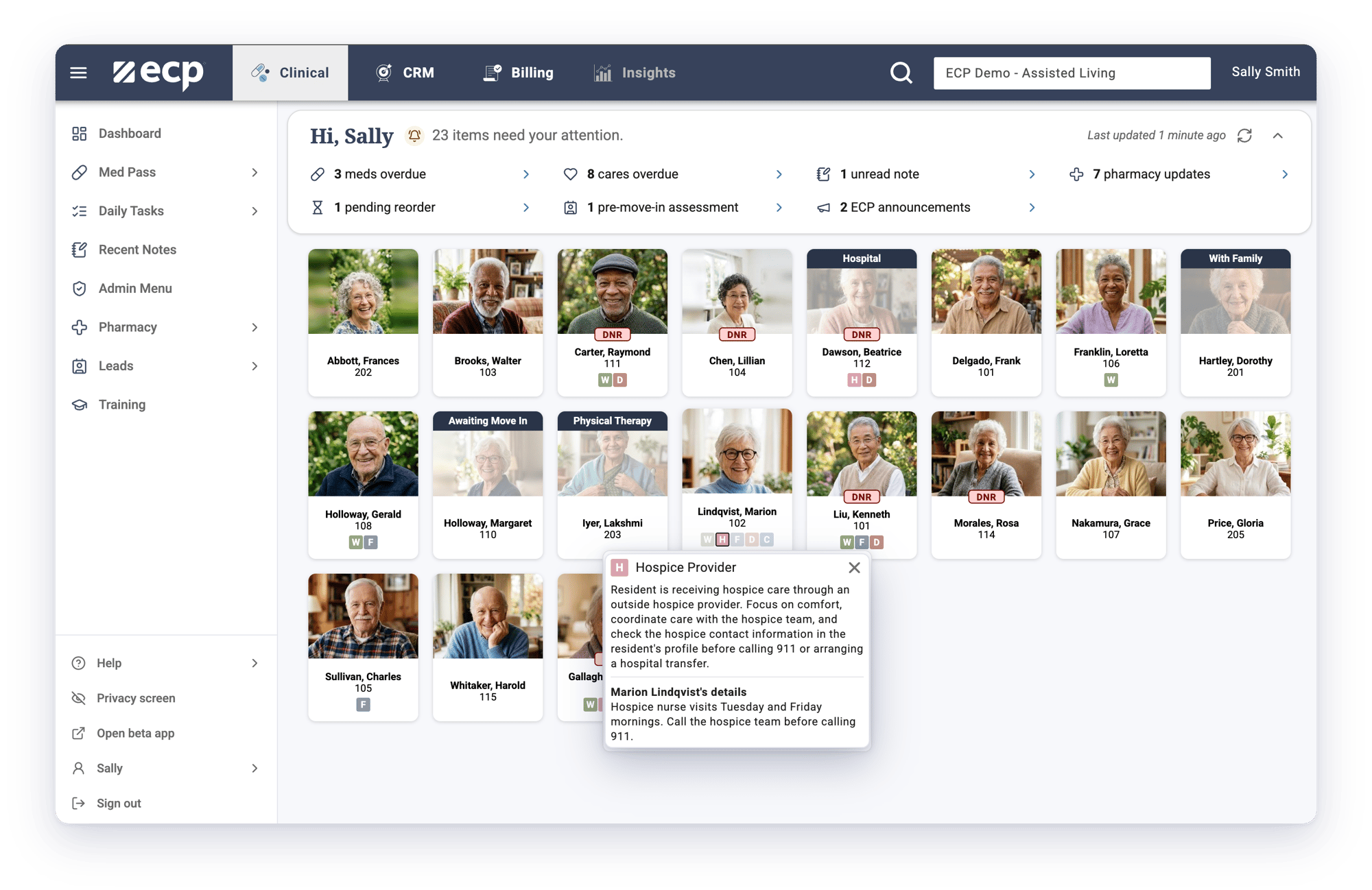The width and height of the screenshot is (1372, 890).
Task: Click the H badge on Dawson, Beatrice
Action: (x=854, y=380)
